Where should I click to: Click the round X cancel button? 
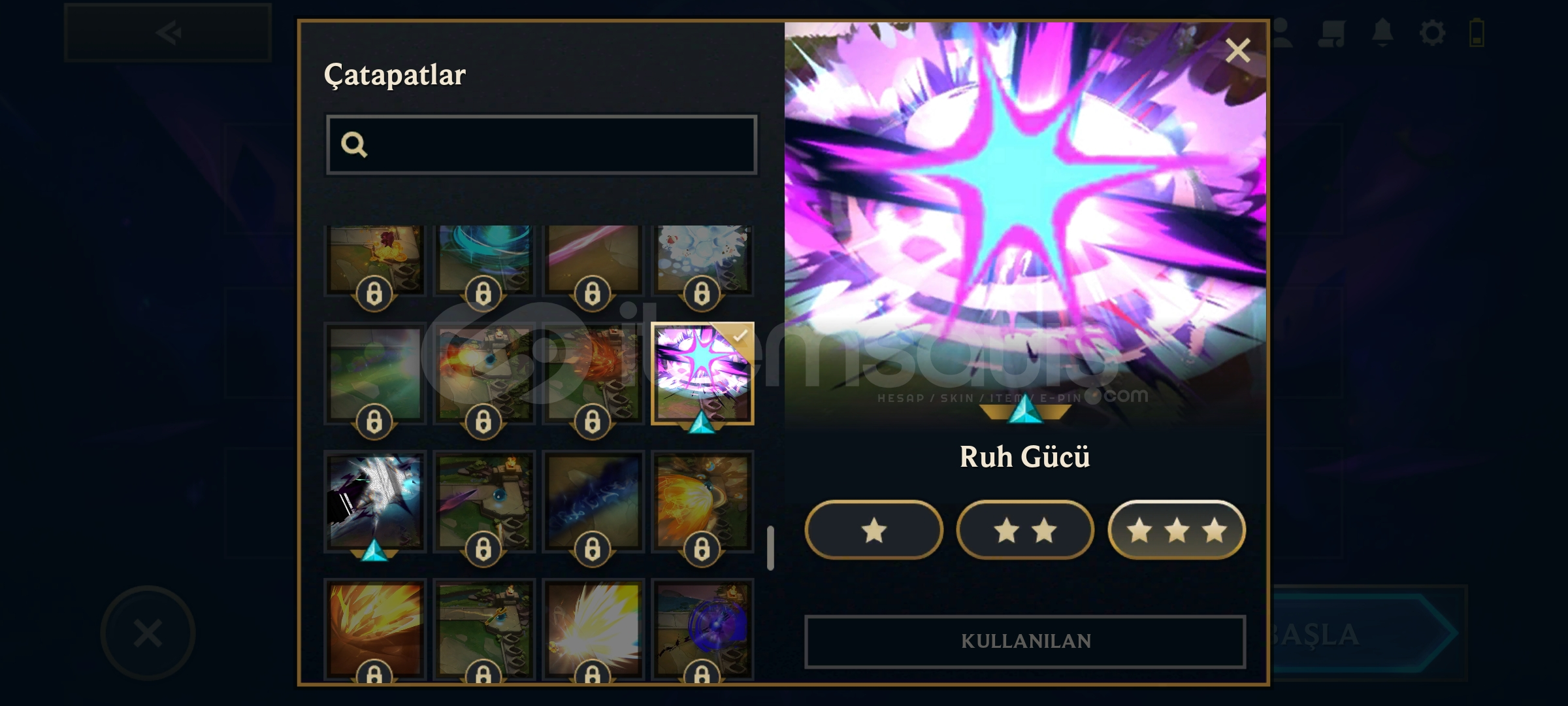click(148, 633)
